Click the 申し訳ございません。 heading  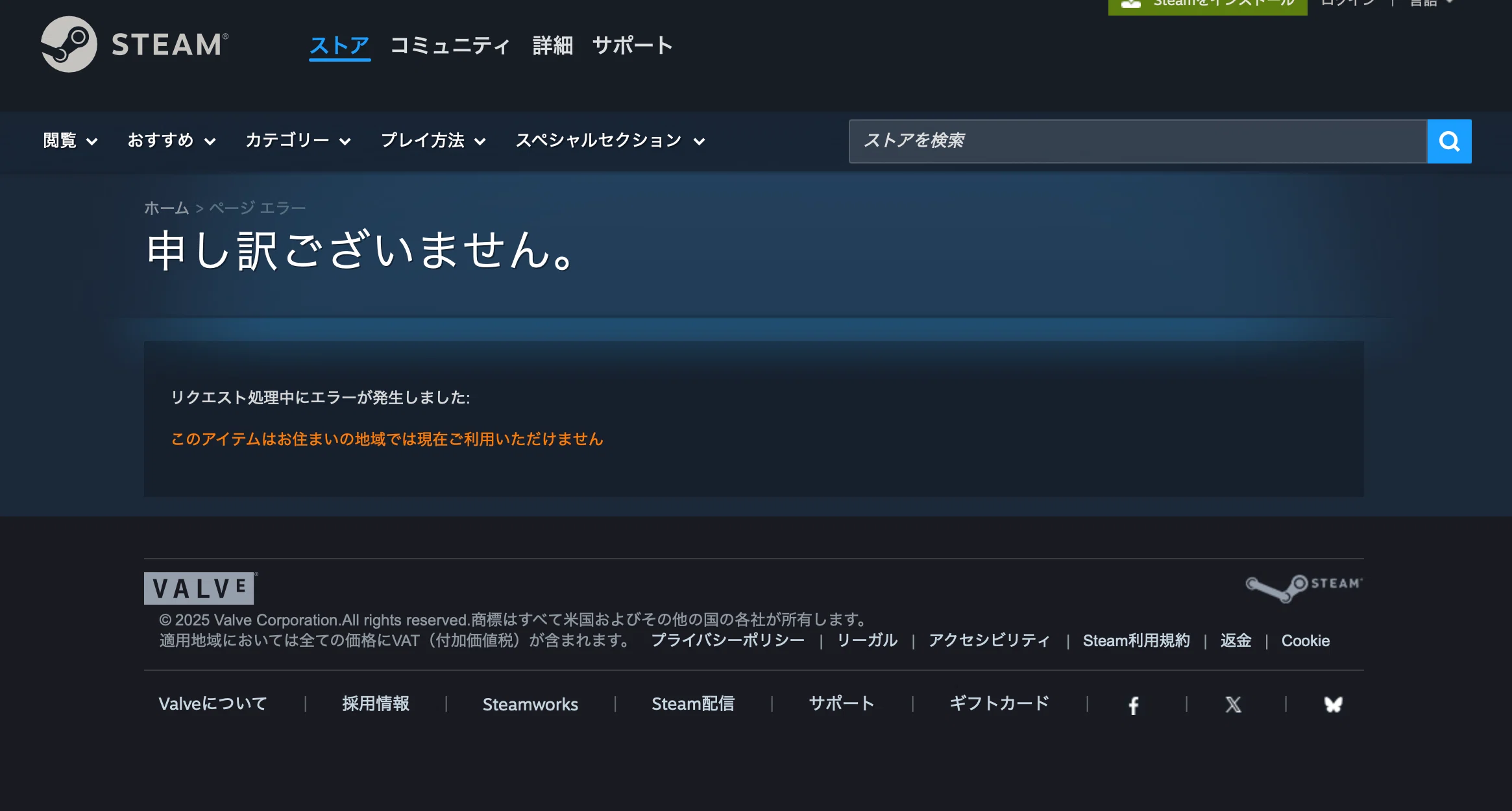[x=361, y=250]
